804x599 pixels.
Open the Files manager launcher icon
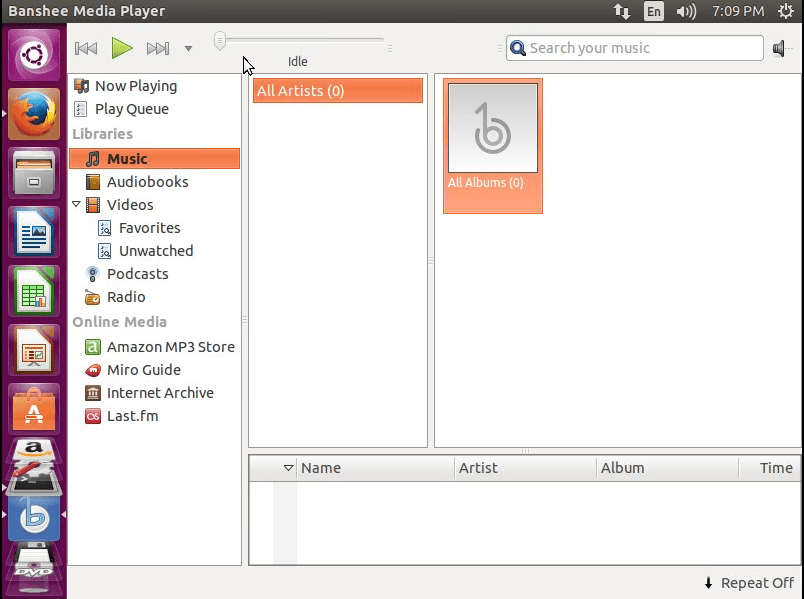pyautogui.click(x=34, y=173)
